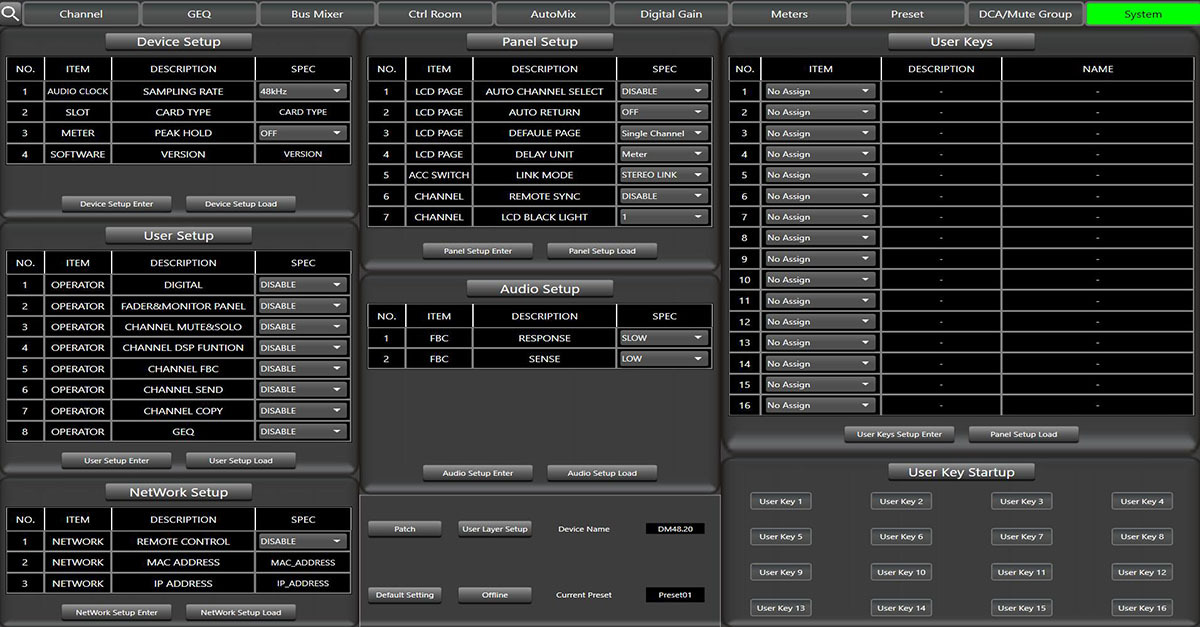Click the Device Setup Enter button
This screenshot has height=627, width=1200.
coord(117,204)
